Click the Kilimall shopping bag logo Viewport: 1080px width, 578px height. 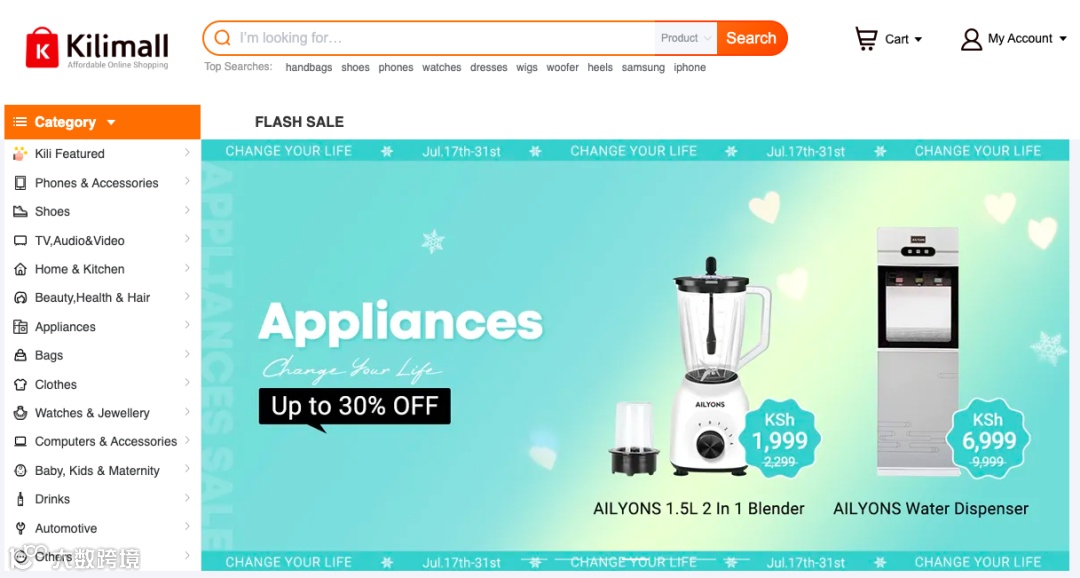coord(42,48)
